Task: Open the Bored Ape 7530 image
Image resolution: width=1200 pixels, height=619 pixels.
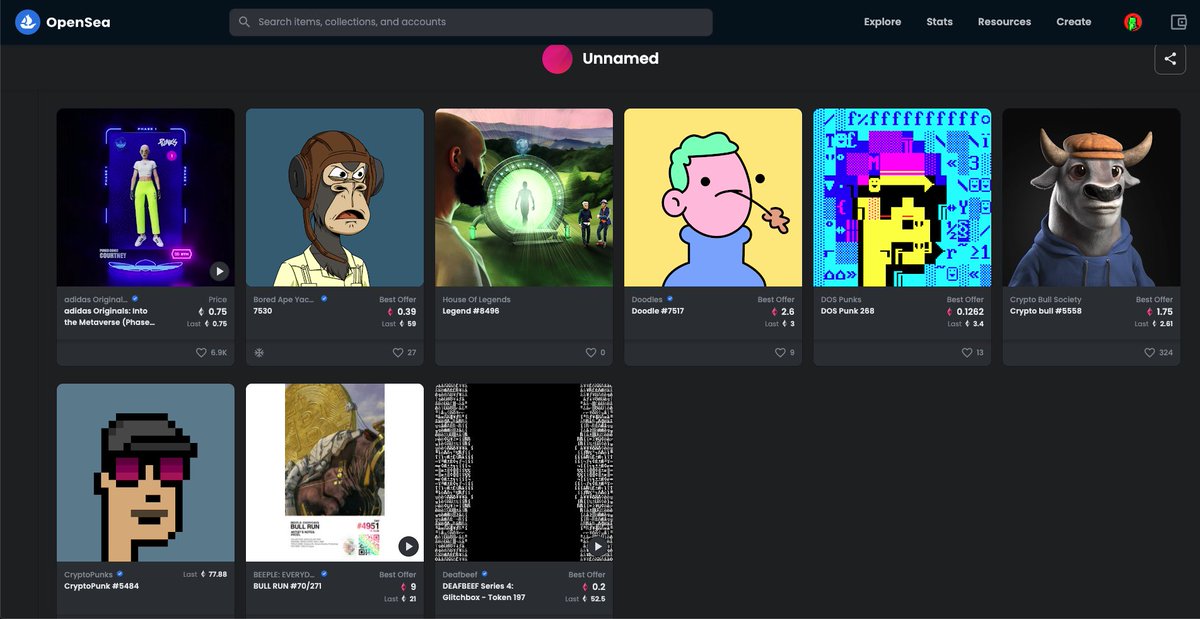Action: pos(335,198)
